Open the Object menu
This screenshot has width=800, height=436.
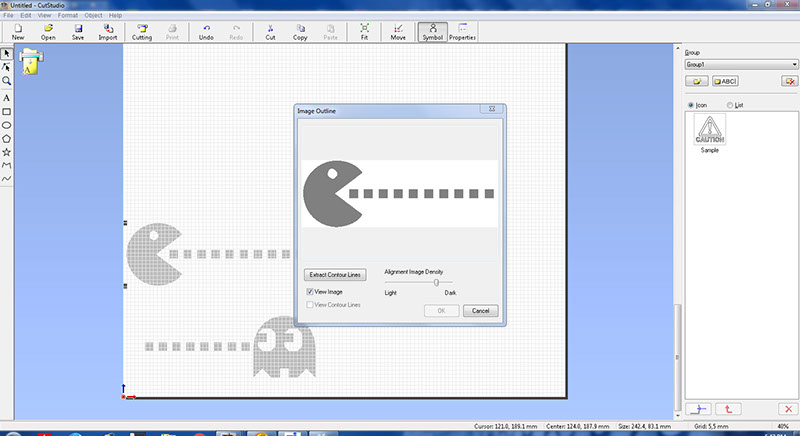(x=93, y=15)
